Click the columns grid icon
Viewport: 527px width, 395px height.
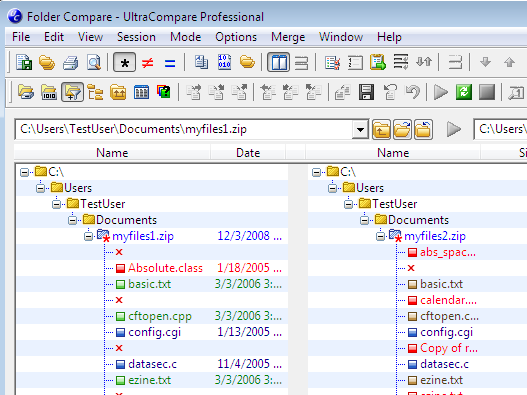(141, 92)
